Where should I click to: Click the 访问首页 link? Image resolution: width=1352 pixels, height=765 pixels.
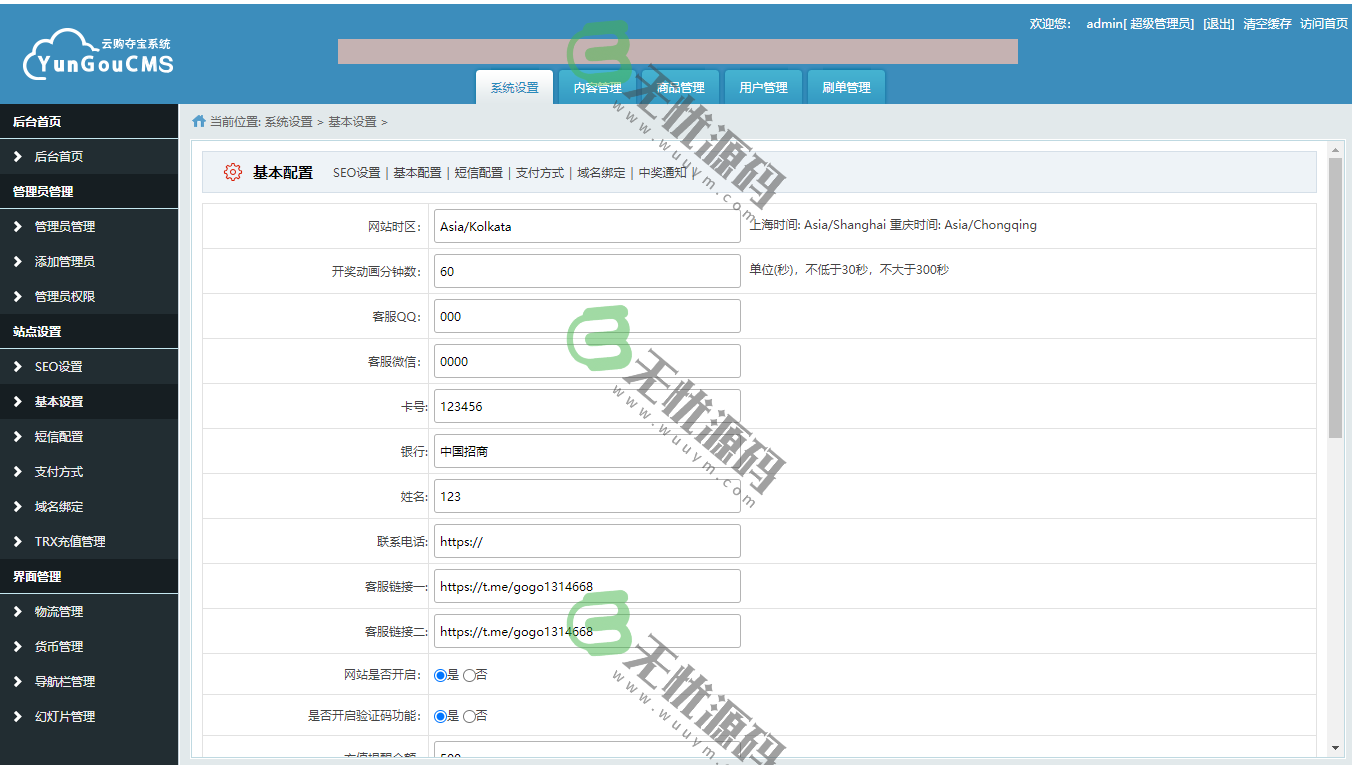[1322, 23]
